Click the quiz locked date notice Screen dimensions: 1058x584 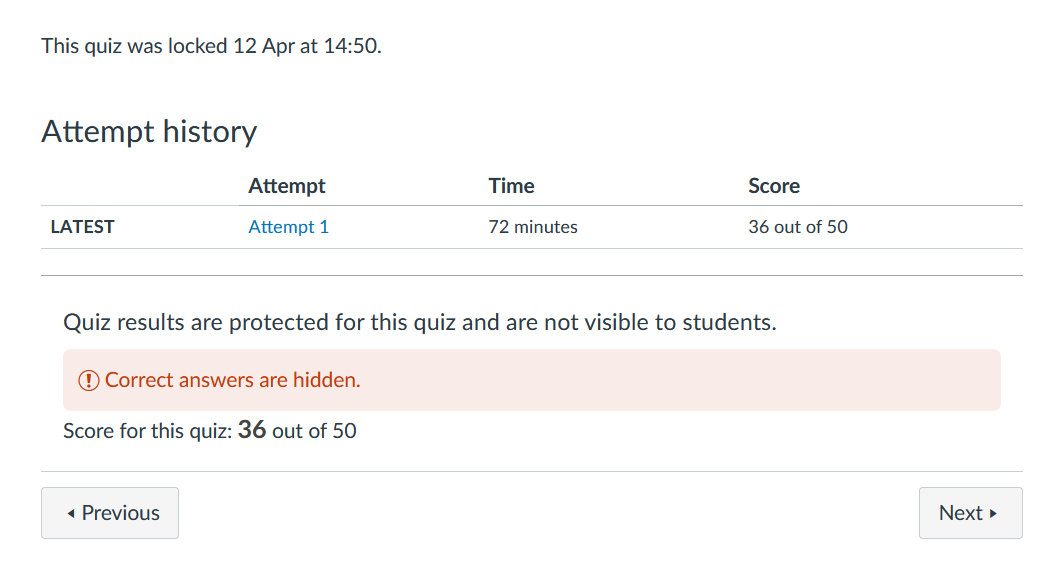click(211, 46)
